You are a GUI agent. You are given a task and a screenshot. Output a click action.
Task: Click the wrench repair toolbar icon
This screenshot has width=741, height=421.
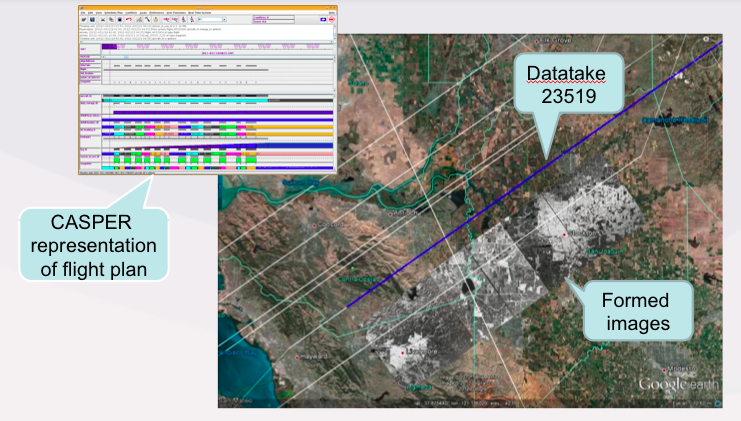point(147,20)
